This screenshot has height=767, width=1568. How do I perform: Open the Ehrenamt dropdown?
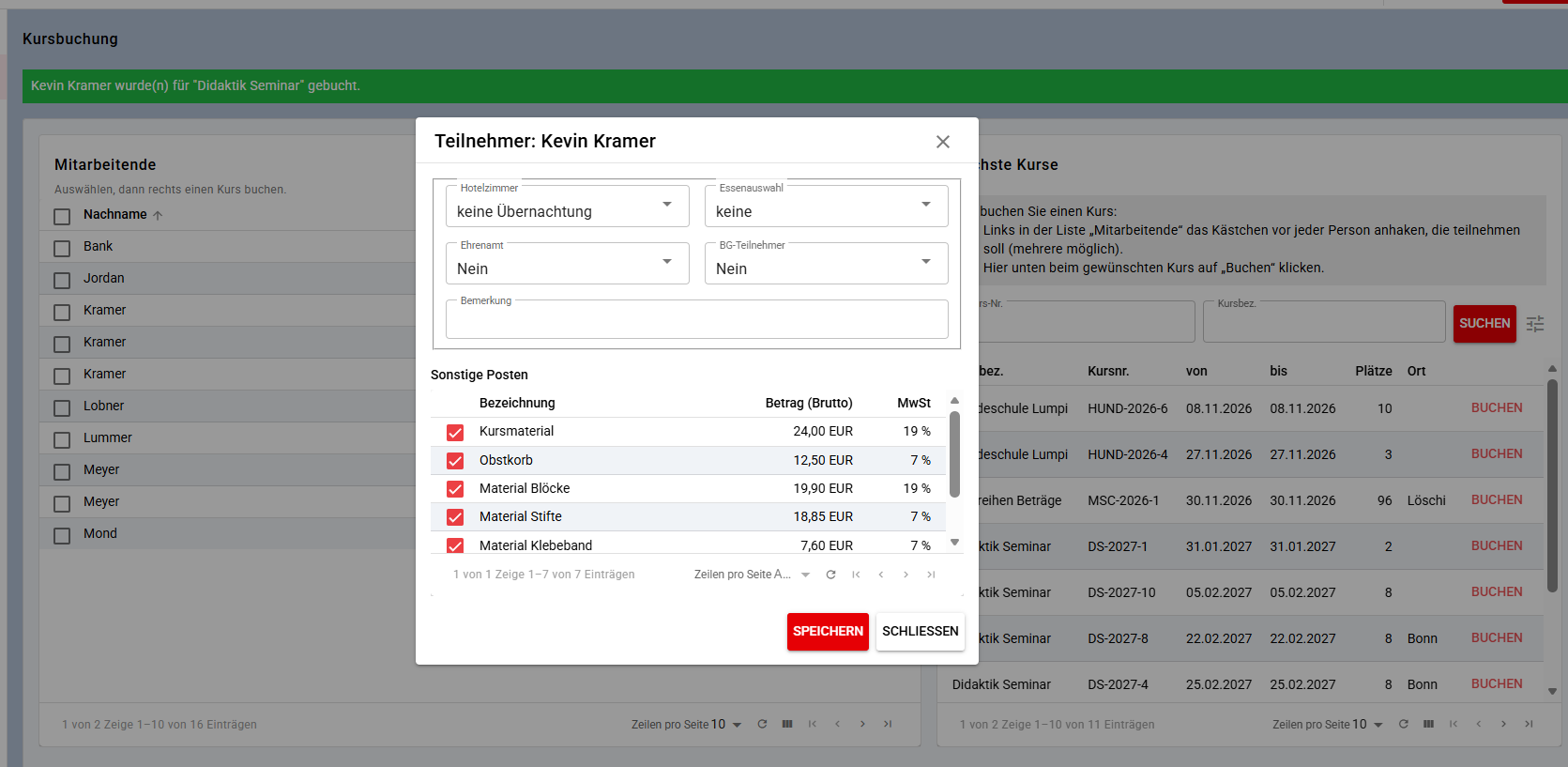click(567, 263)
